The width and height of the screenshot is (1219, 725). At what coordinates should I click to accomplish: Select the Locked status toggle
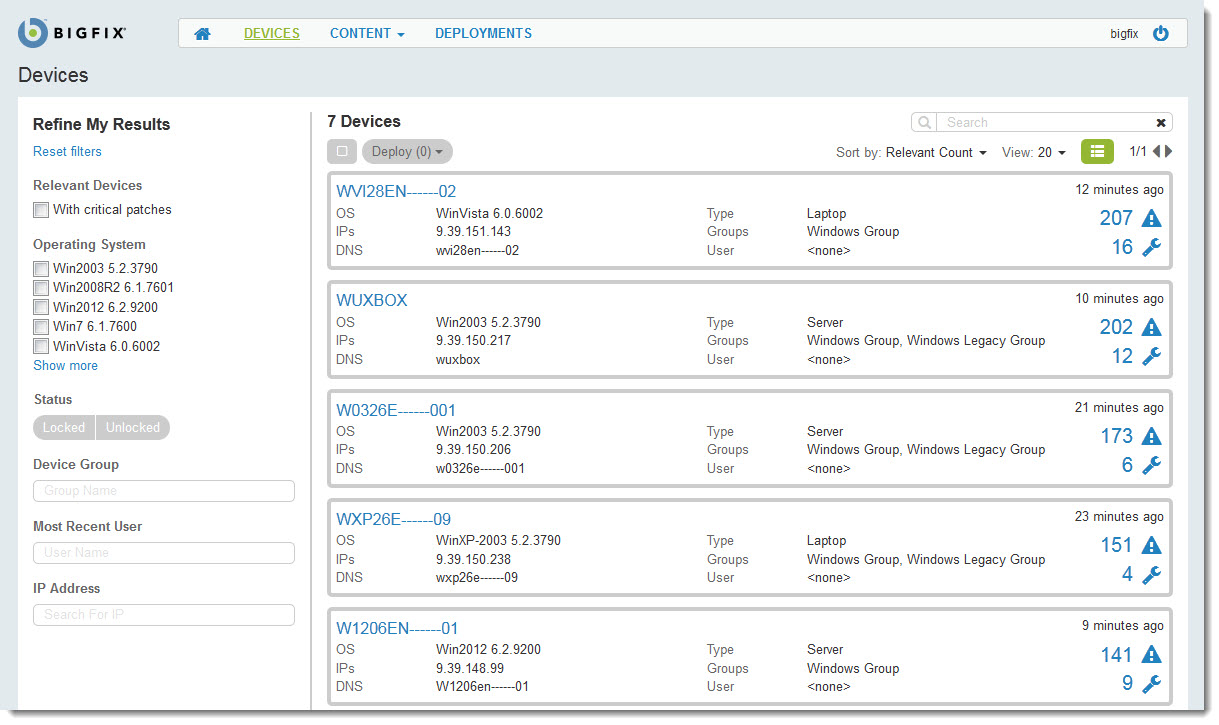coord(64,428)
